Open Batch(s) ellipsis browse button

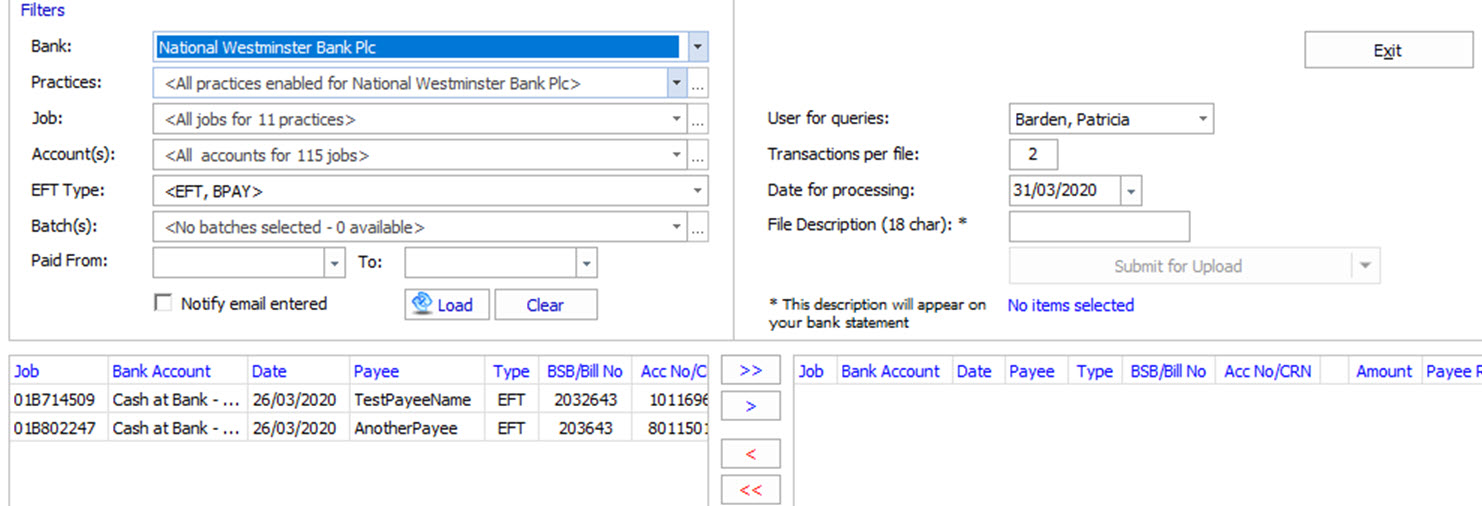click(x=698, y=228)
